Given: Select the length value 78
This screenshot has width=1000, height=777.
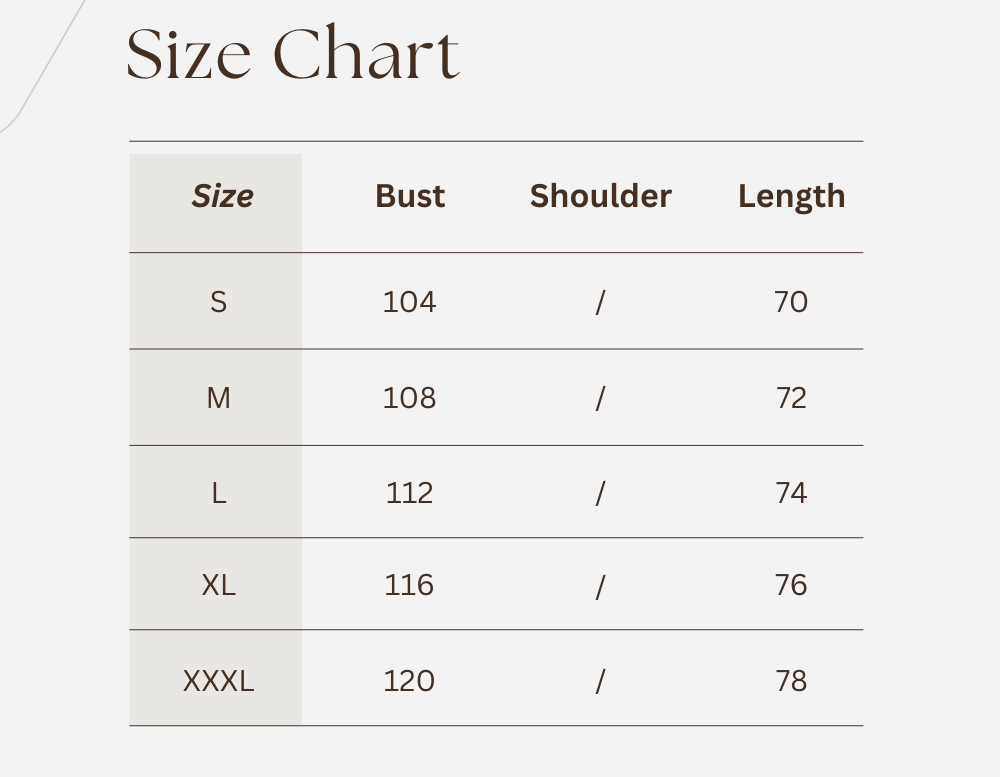Looking at the screenshot, I should pos(791,681).
